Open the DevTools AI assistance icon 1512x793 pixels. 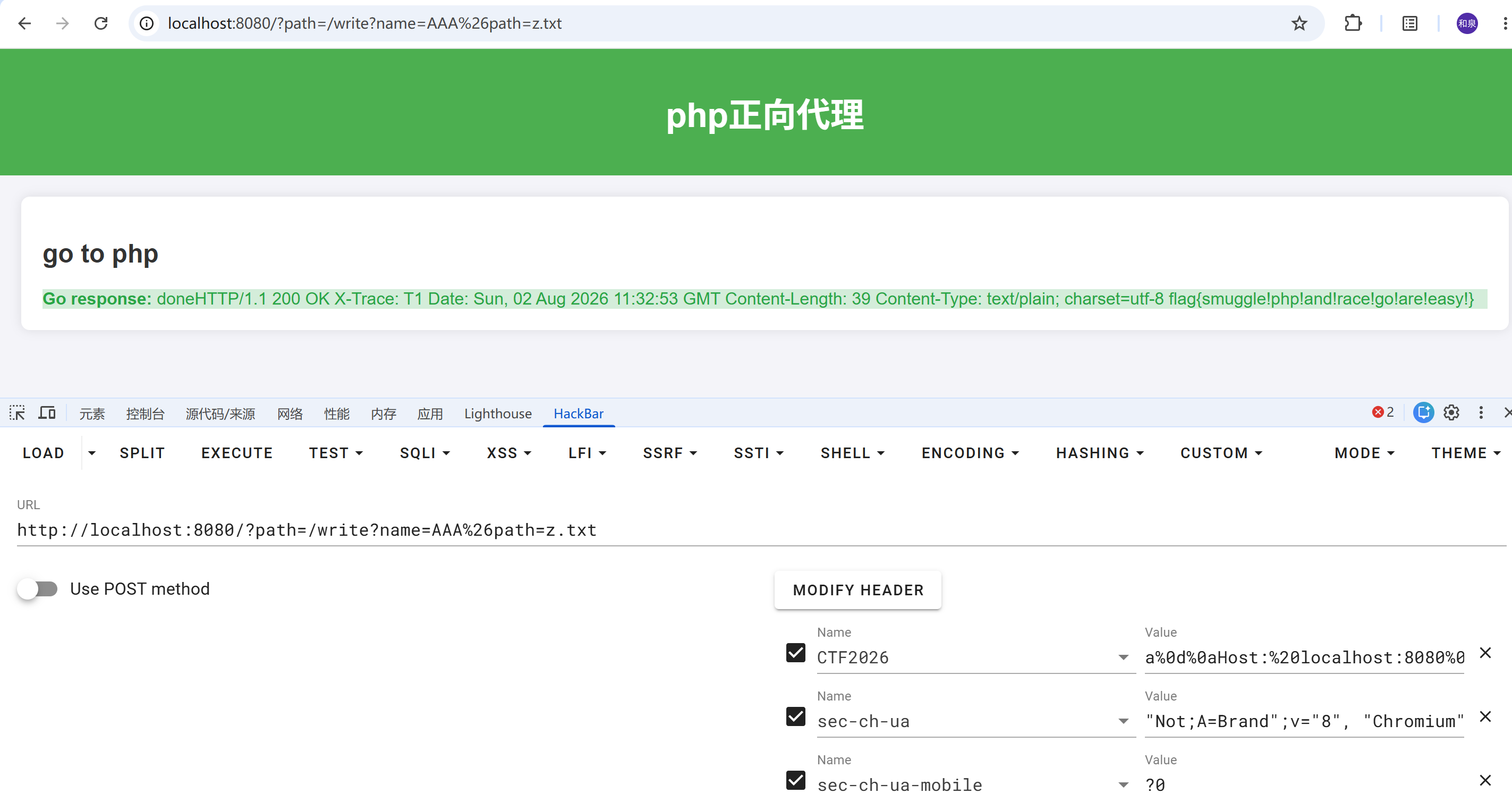pyautogui.click(x=1423, y=412)
